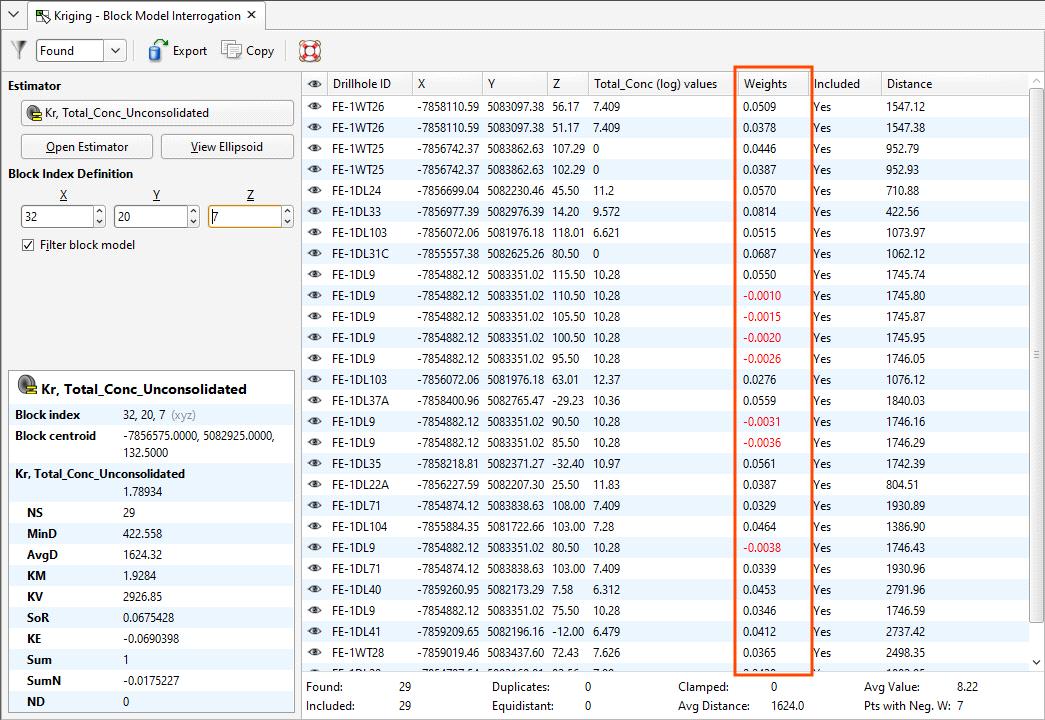Viewport: 1045px width, 720px height.
Task: Select the SoR value 0.0675428
Action: point(149,617)
